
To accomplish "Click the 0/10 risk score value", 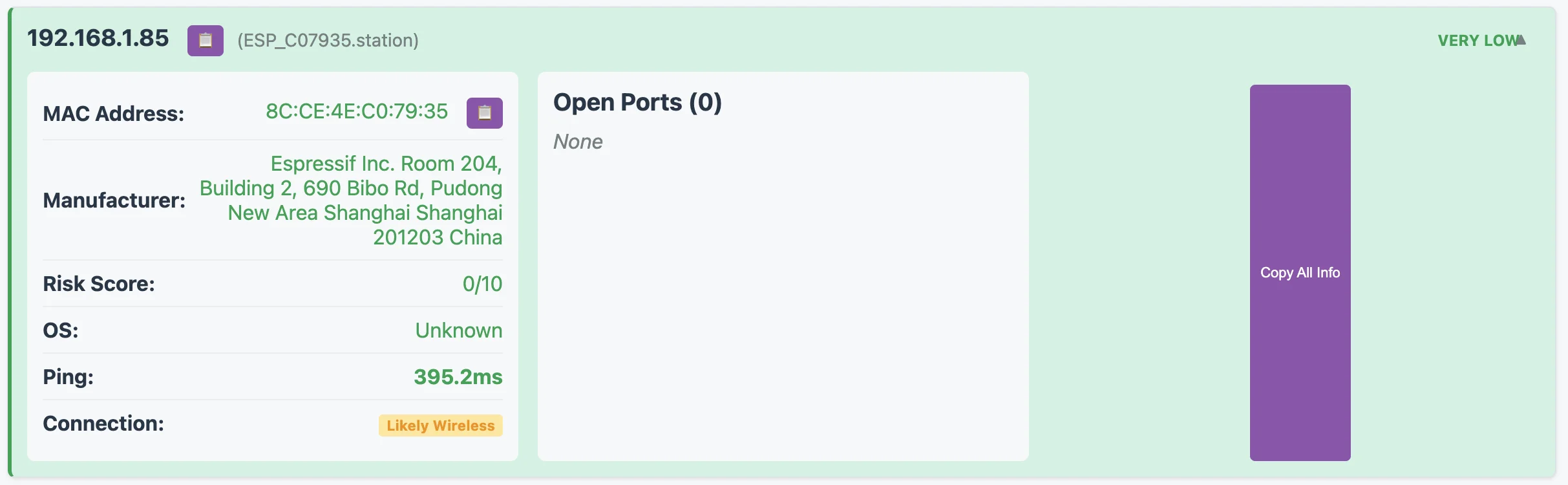I will tap(482, 284).
